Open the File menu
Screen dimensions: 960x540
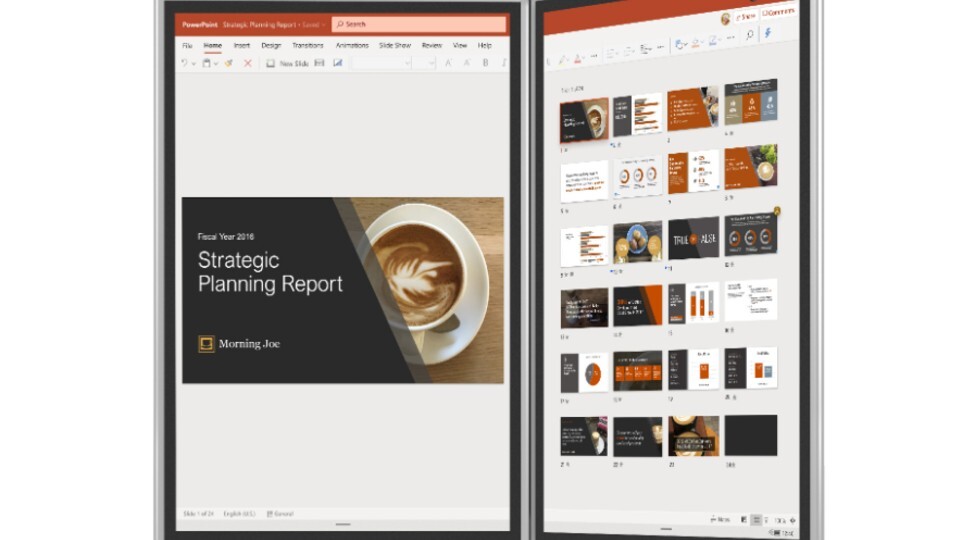click(187, 45)
